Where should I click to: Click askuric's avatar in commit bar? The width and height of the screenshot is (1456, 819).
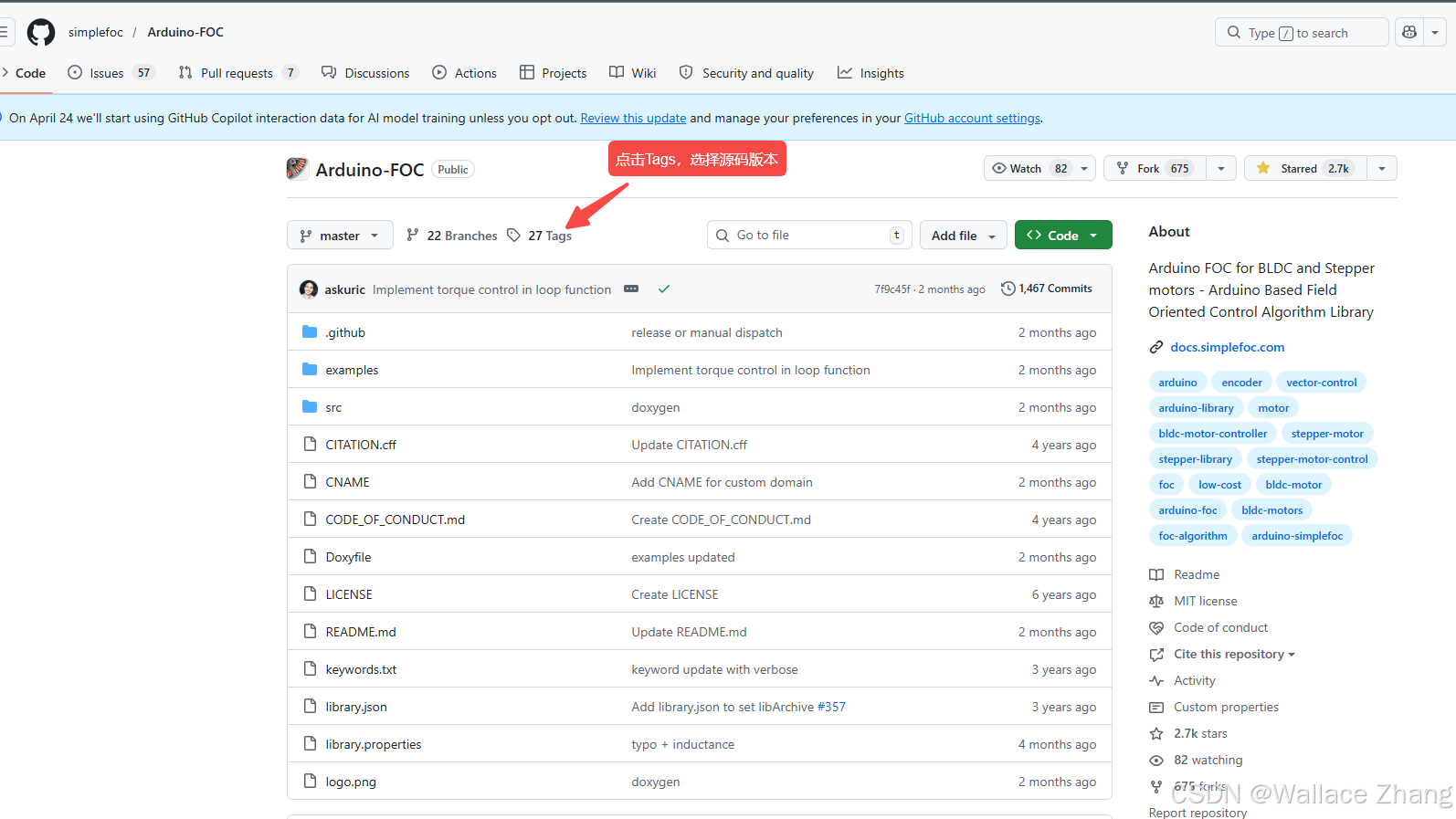[x=309, y=289]
